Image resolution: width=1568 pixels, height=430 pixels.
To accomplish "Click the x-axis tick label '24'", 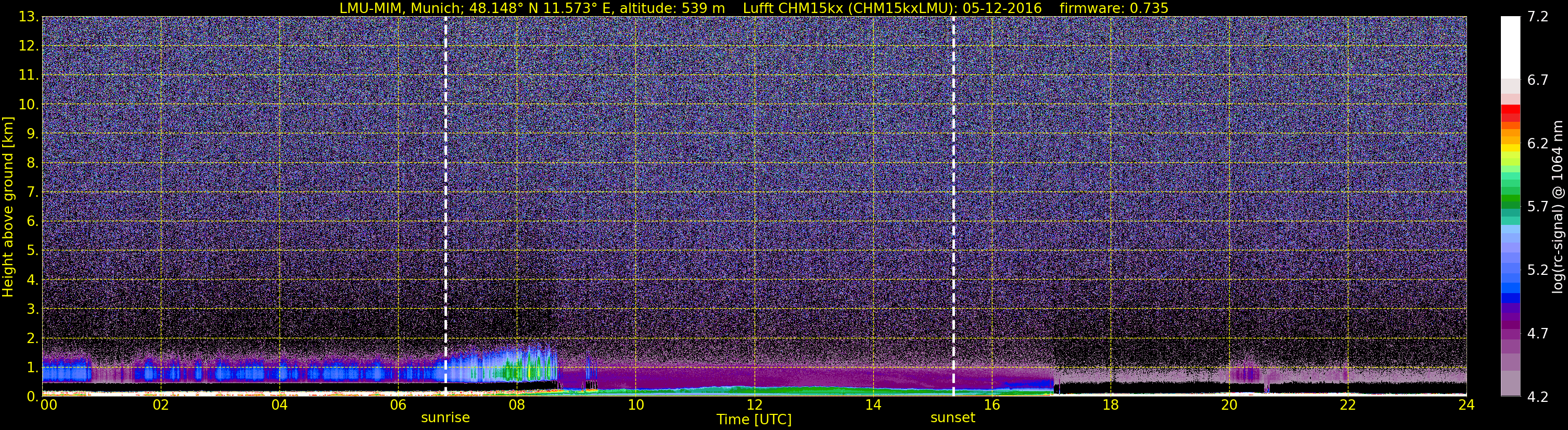I will tap(1467, 405).
